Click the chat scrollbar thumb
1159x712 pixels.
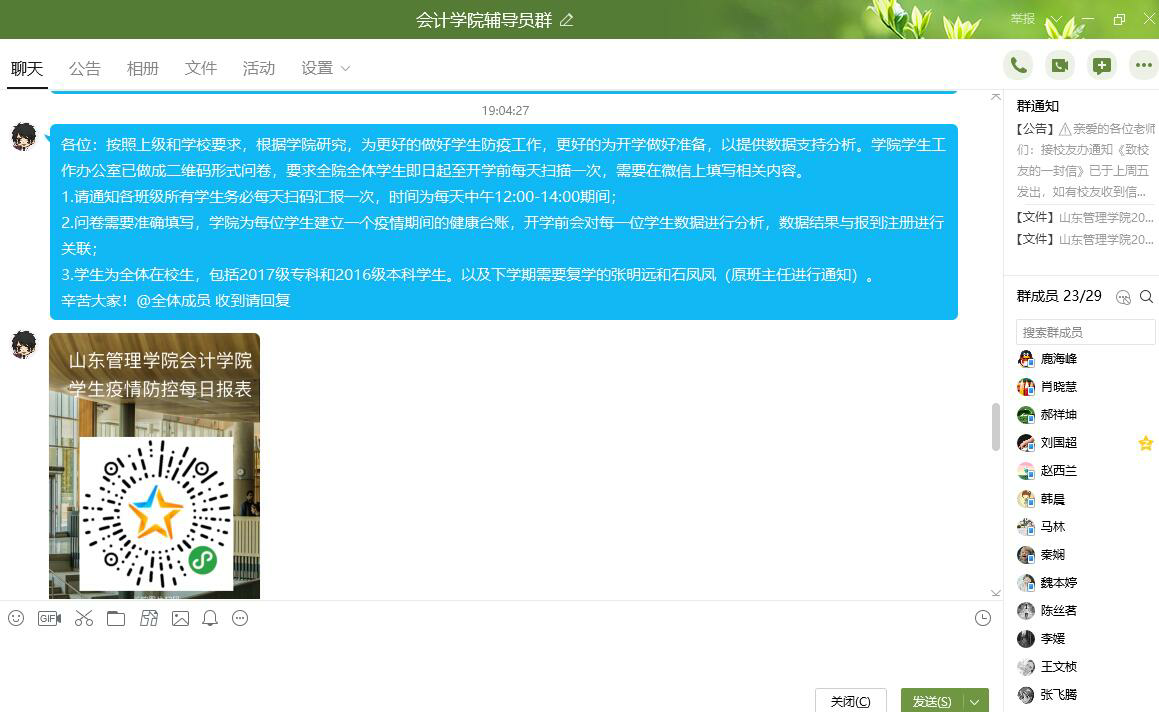[x=996, y=427]
